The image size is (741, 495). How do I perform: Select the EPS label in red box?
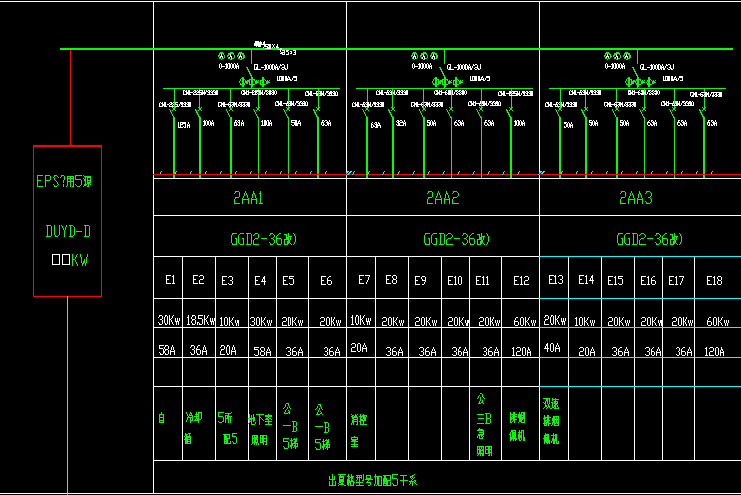coord(64,181)
